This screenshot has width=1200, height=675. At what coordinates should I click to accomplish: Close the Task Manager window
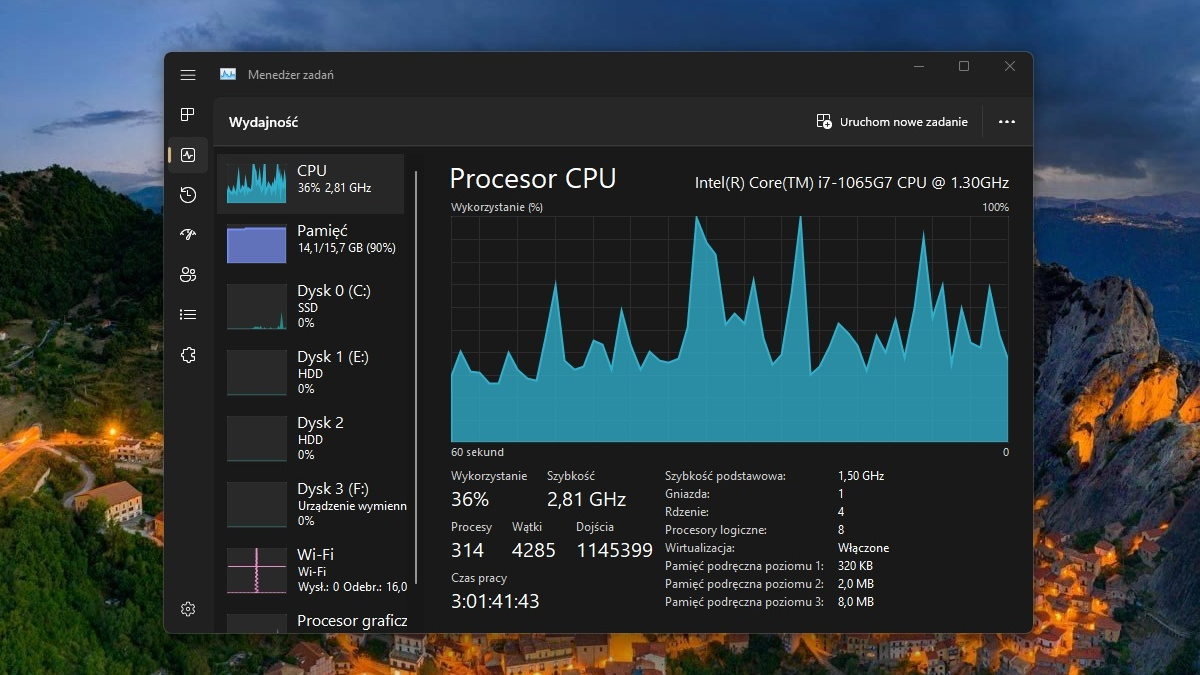click(x=1010, y=67)
